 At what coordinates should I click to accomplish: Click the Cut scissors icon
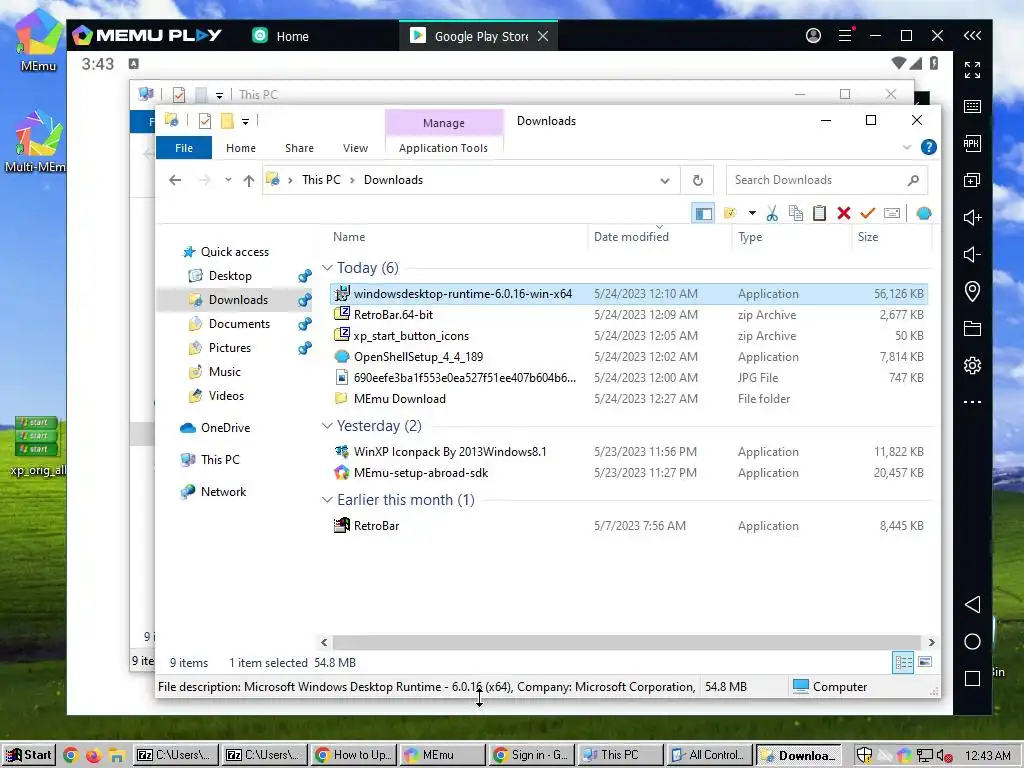pos(772,214)
